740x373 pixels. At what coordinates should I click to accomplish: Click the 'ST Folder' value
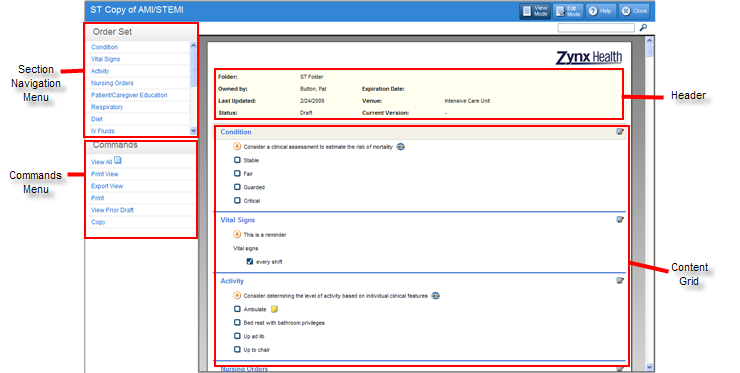pos(311,76)
